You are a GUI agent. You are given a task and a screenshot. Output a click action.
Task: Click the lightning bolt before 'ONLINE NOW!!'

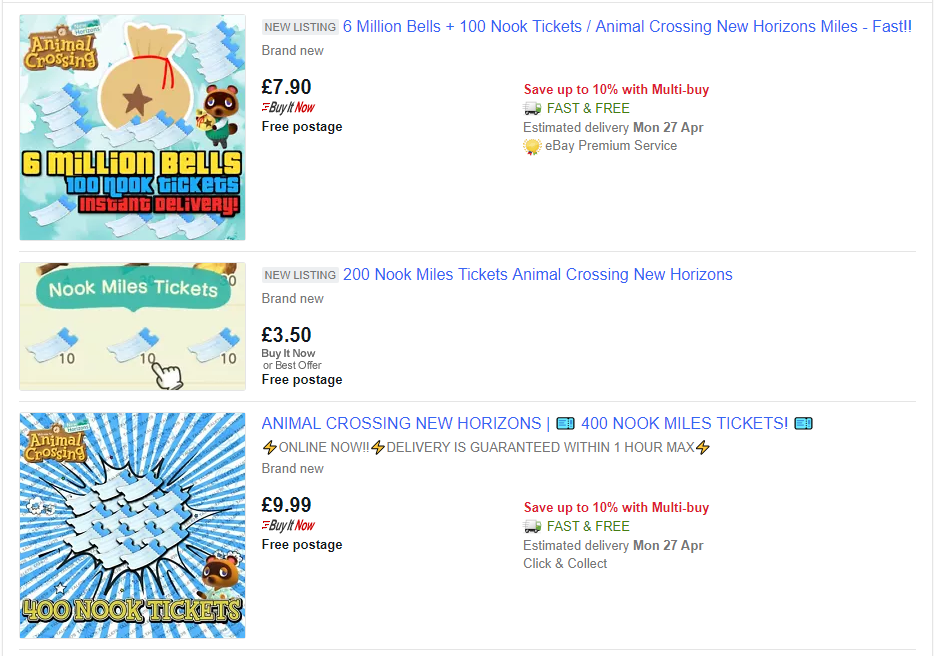(269, 448)
